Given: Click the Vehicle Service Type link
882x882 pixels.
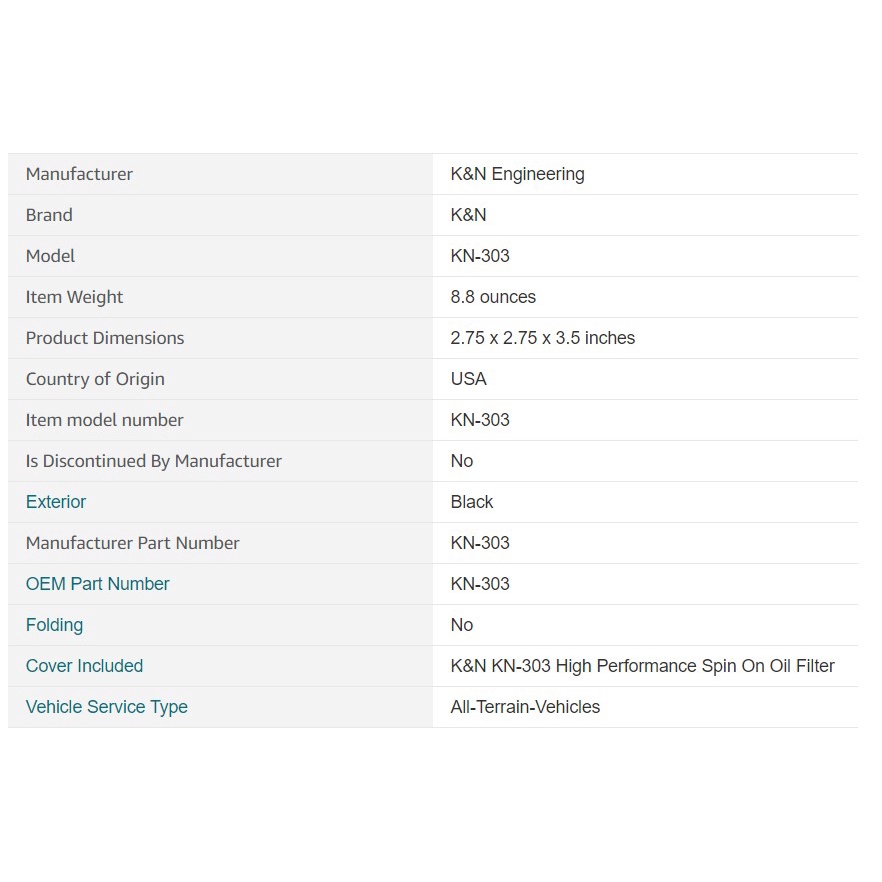Looking at the screenshot, I should point(106,707).
